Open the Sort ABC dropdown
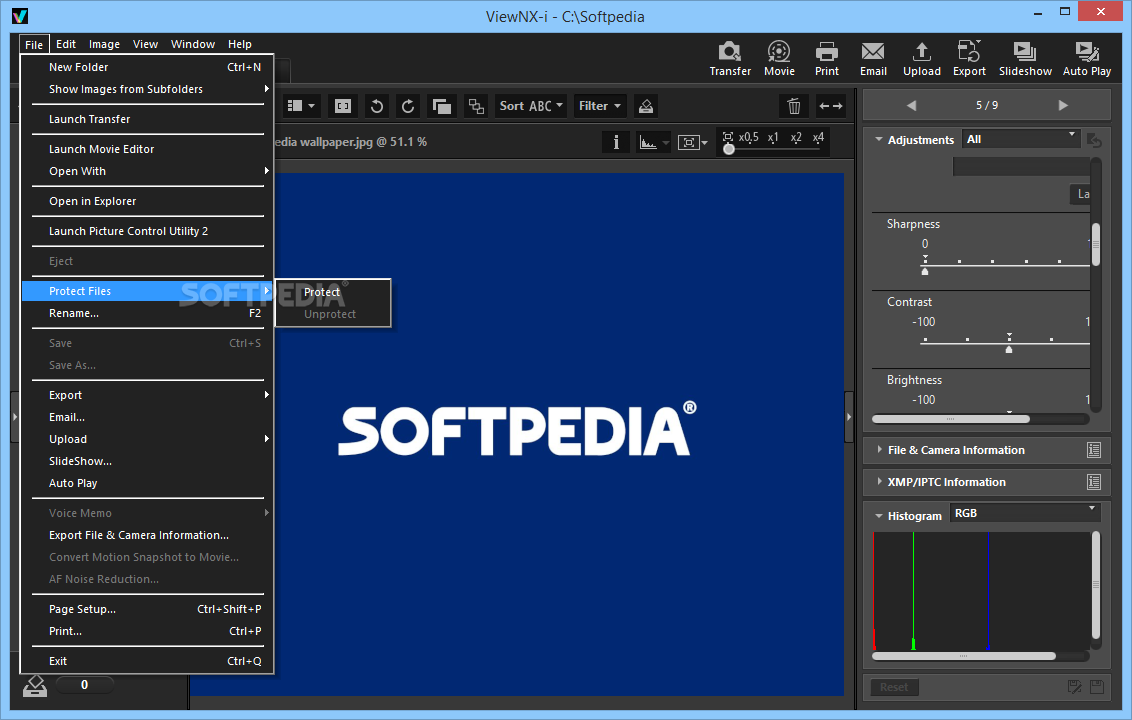 (531, 106)
